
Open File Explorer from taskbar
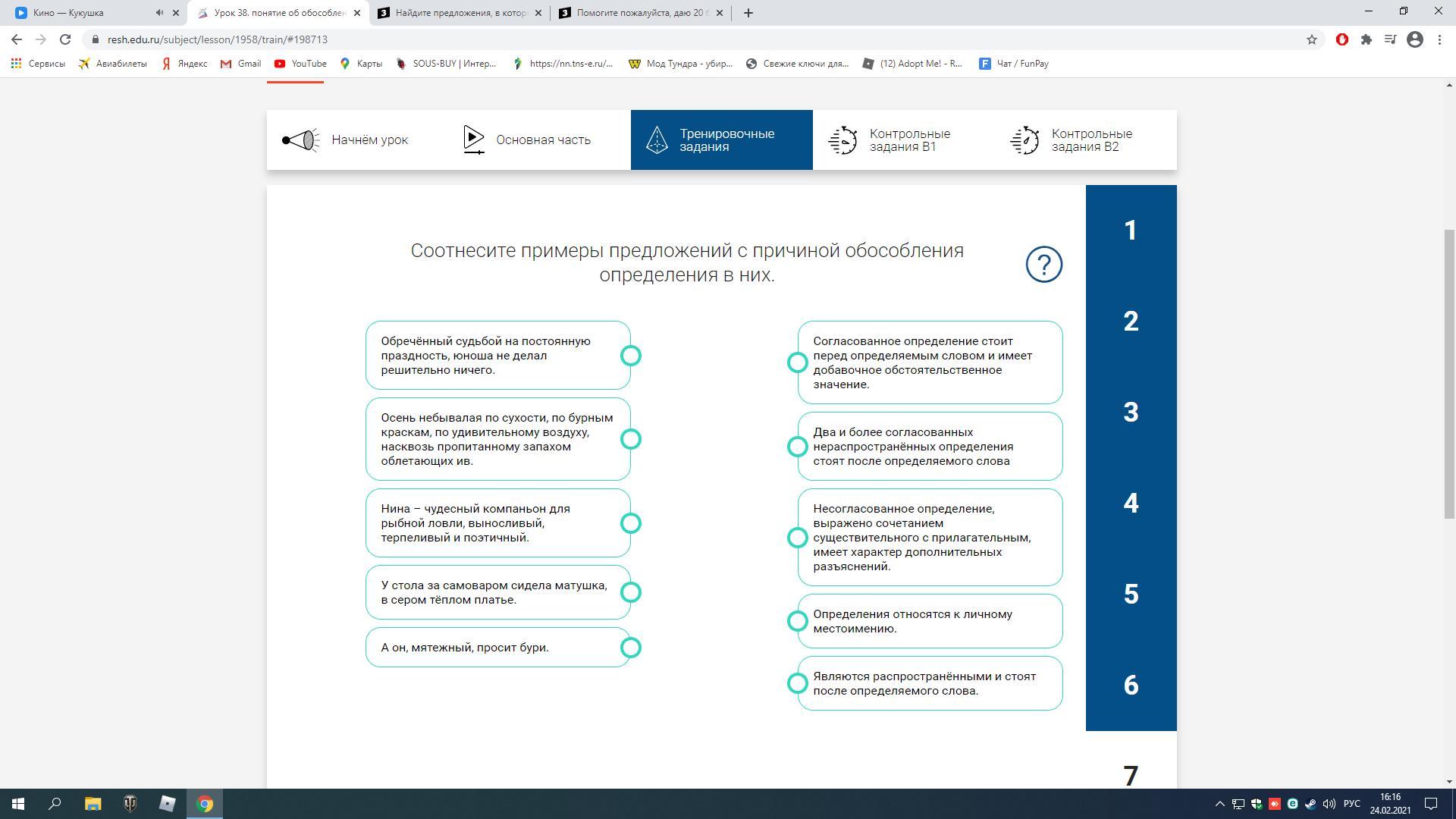(93, 804)
